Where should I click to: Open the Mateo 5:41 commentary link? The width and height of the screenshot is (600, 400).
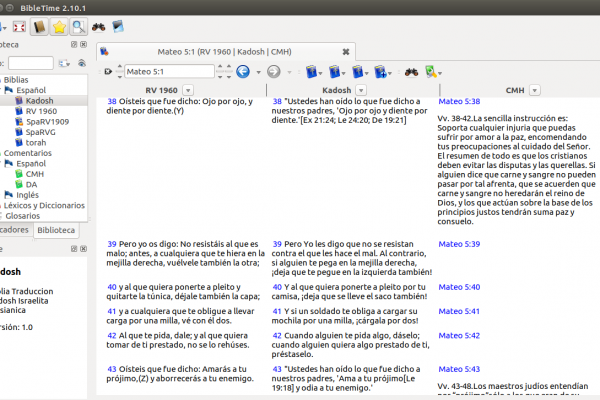coord(459,312)
